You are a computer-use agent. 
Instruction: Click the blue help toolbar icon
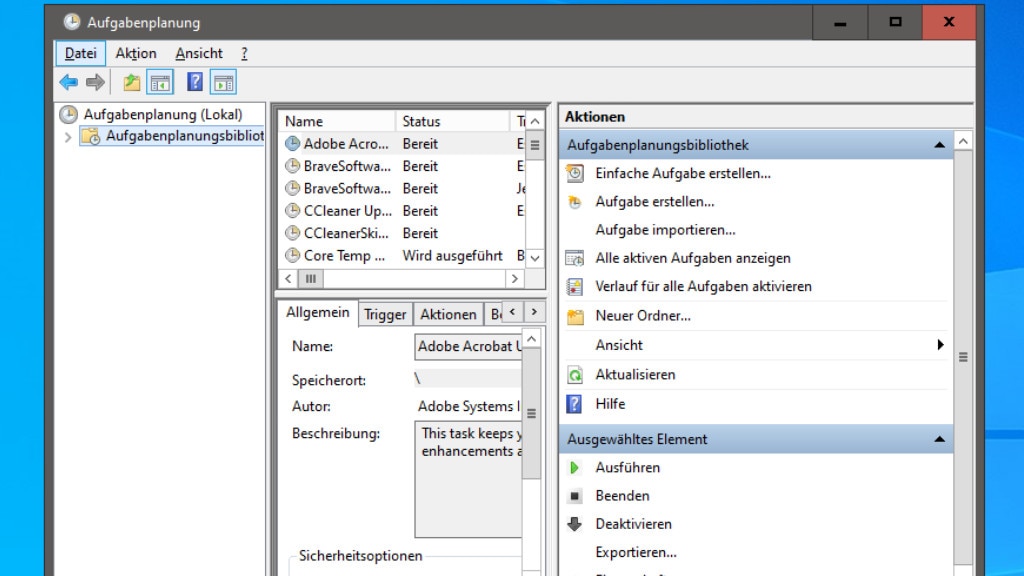coord(195,82)
